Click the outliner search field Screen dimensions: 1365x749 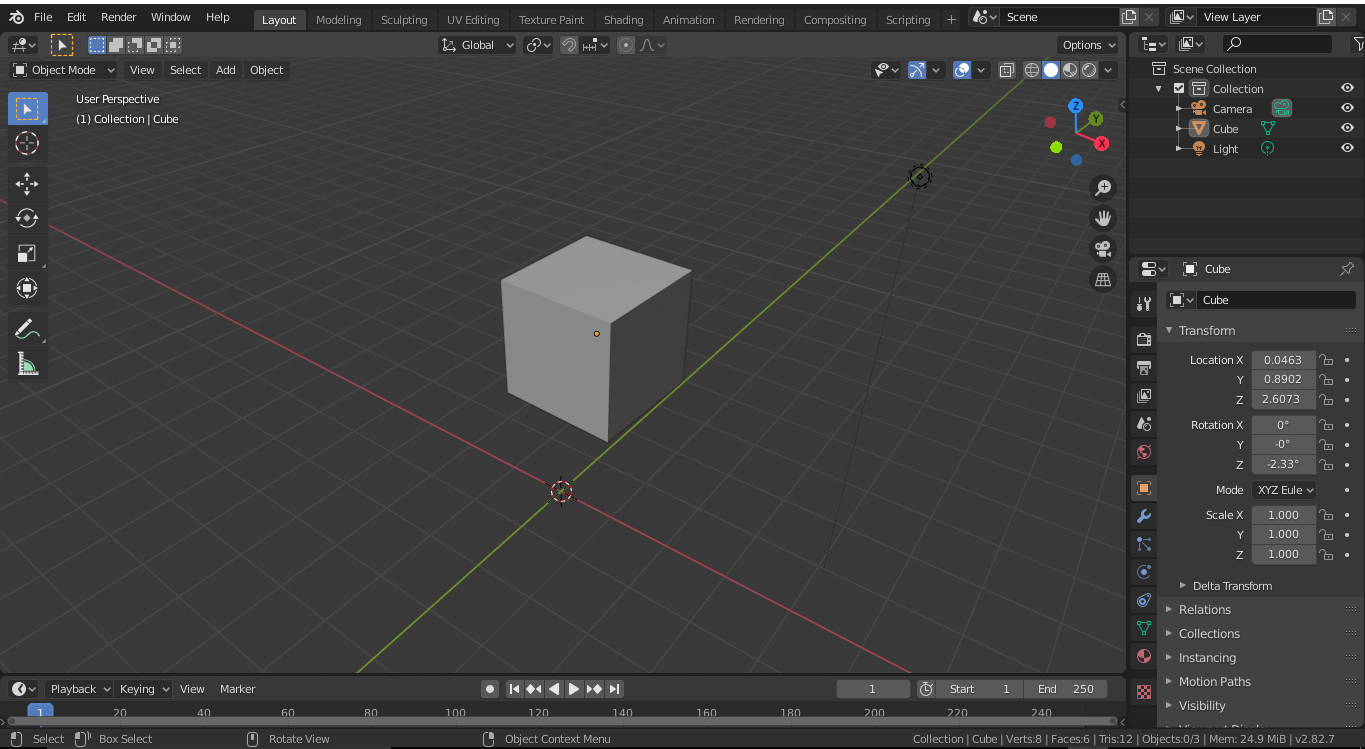1278,44
